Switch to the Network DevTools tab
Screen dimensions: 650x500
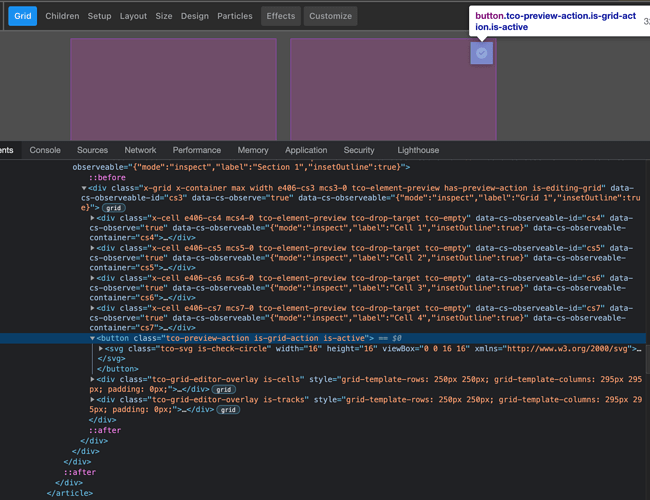140,150
